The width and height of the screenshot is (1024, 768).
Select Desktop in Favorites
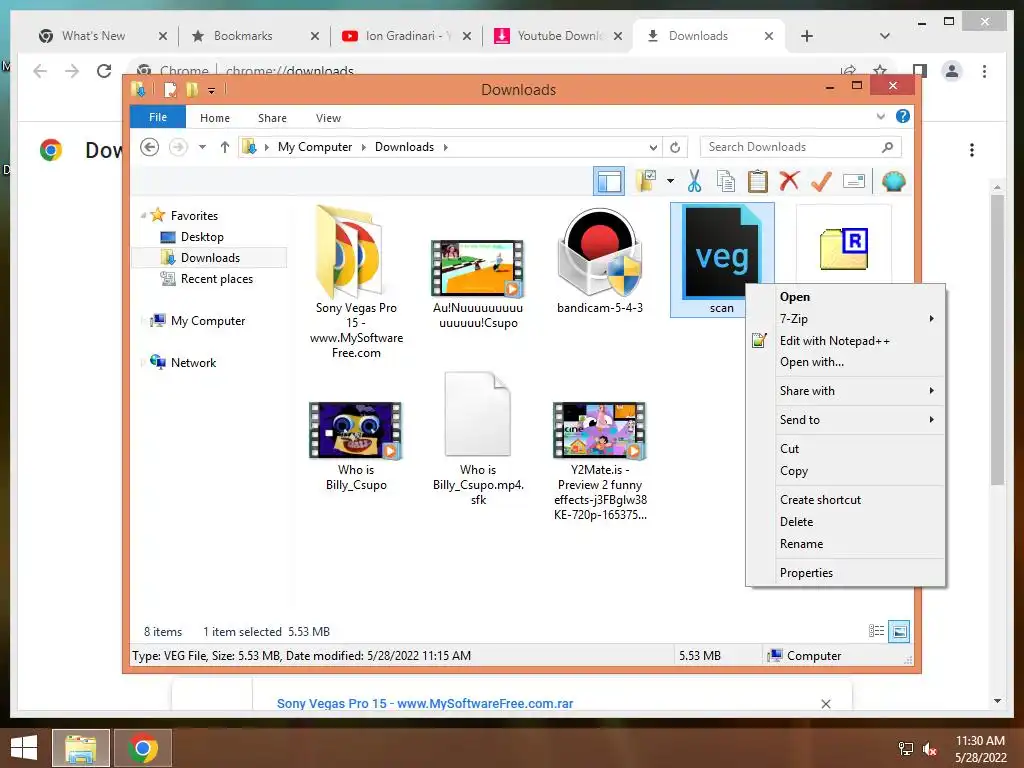tap(202, 236)
